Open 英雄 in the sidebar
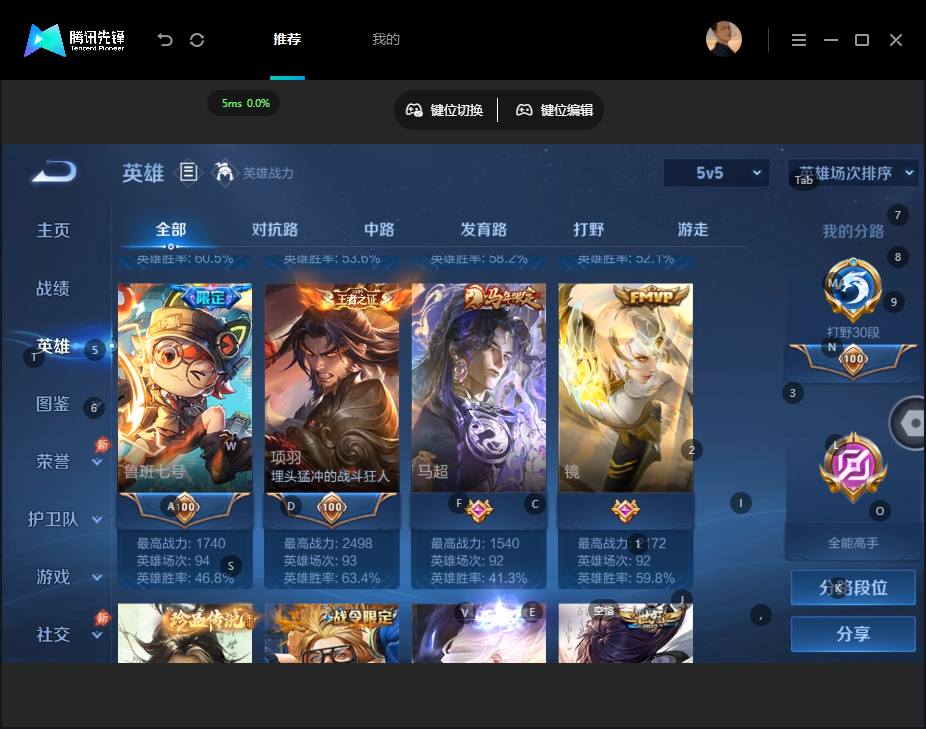This screenshot has width=926, height=729. pyautogui.click(x=53, y=346)
